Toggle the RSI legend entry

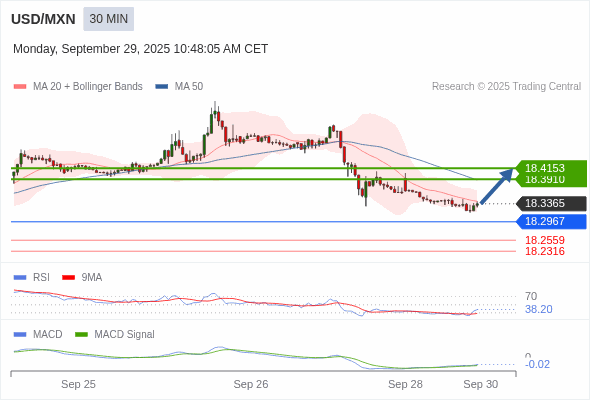32,277
